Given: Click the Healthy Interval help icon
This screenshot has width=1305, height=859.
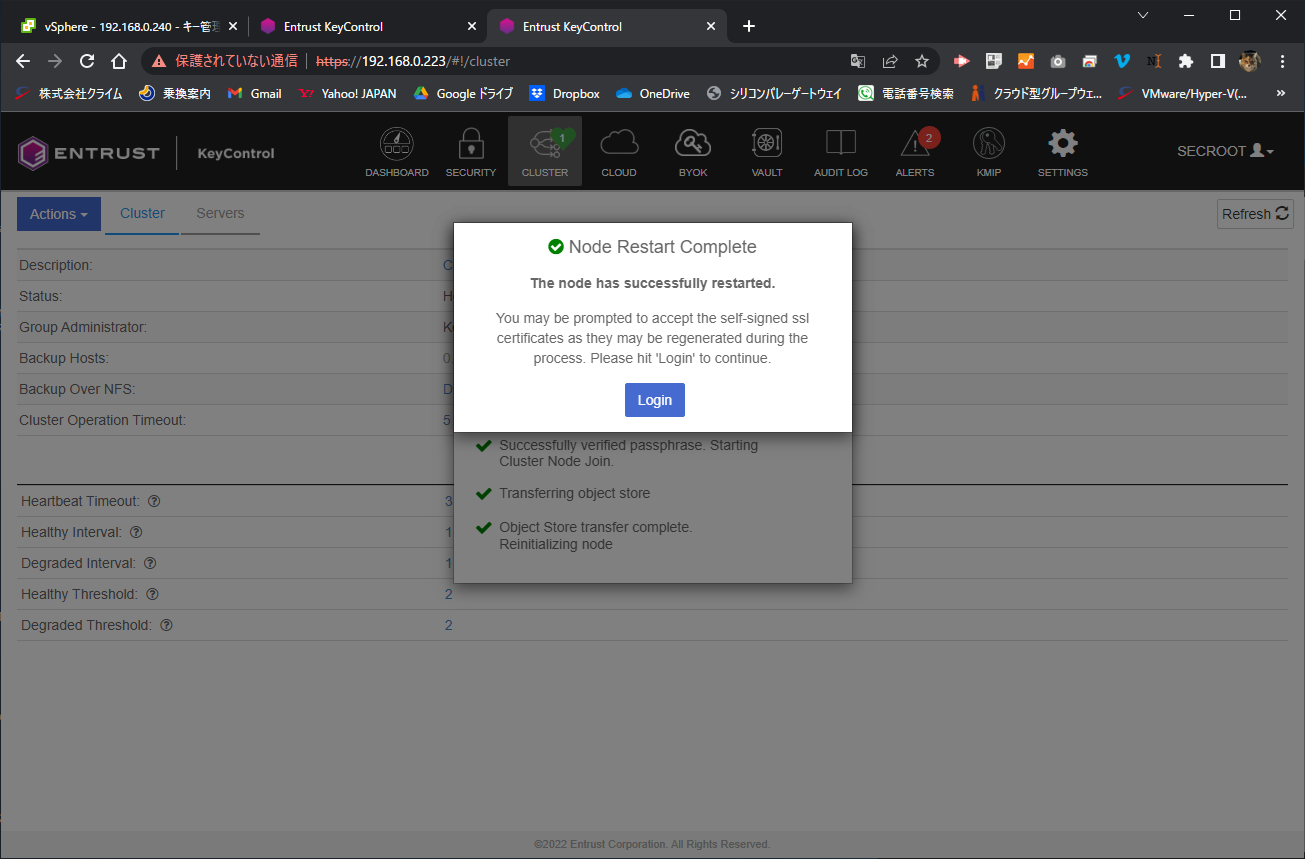Looking at the screenshot, I should pyautogui.click(x=136, y=532).
